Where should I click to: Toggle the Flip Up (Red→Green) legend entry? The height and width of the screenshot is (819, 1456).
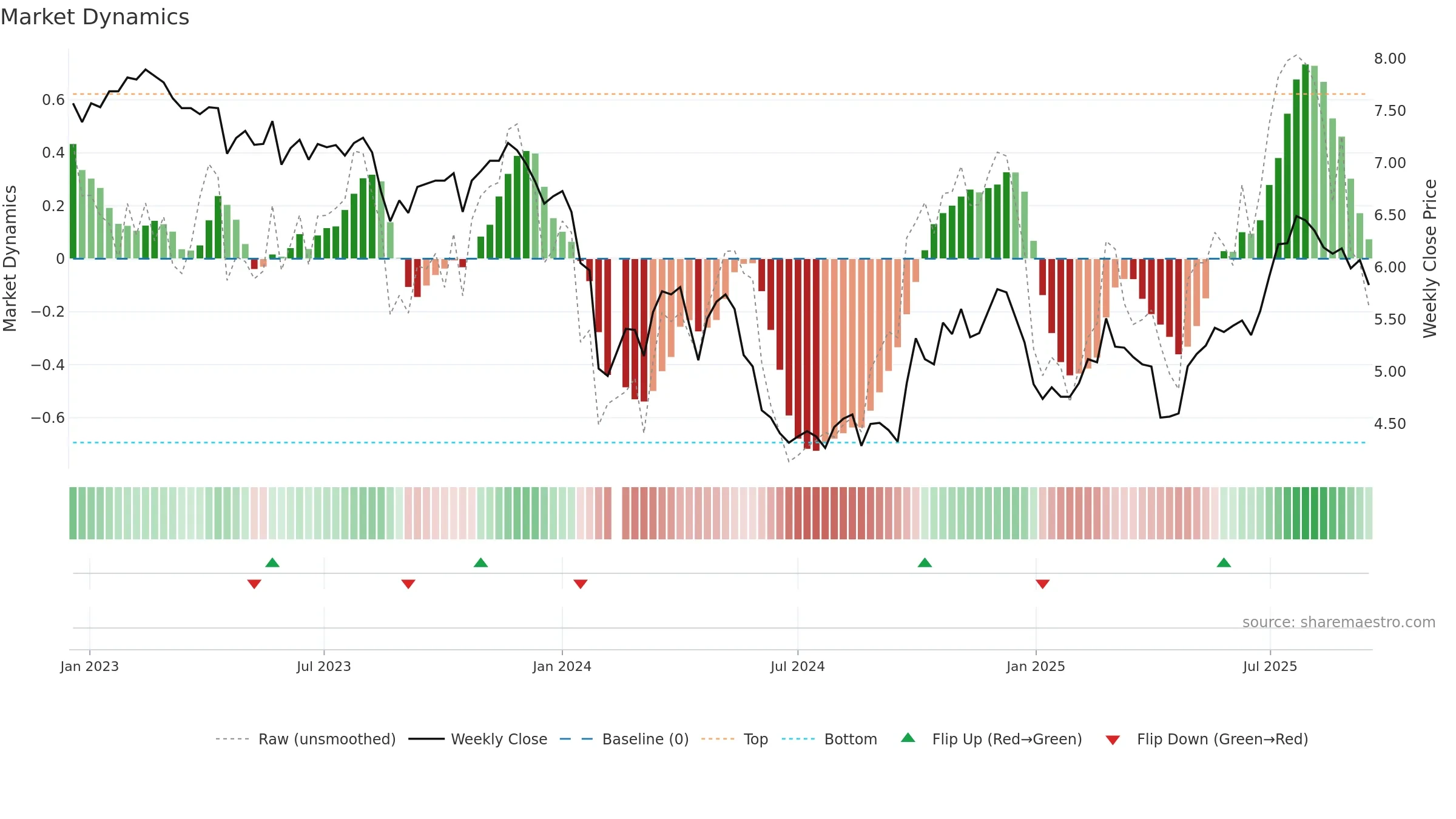point(991,739)
